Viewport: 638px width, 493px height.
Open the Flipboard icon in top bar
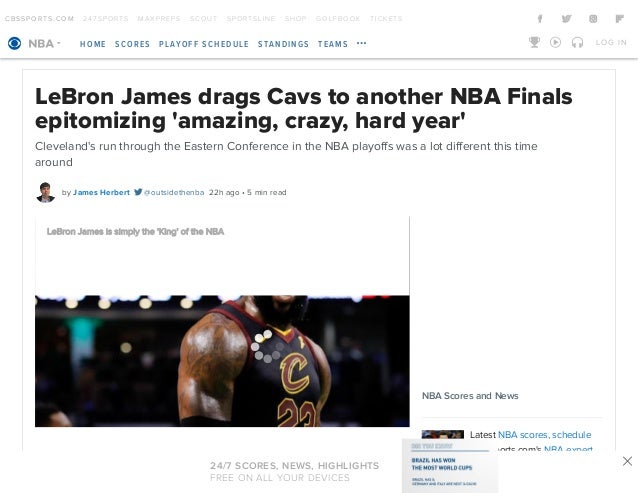click(x=619, y=19)
